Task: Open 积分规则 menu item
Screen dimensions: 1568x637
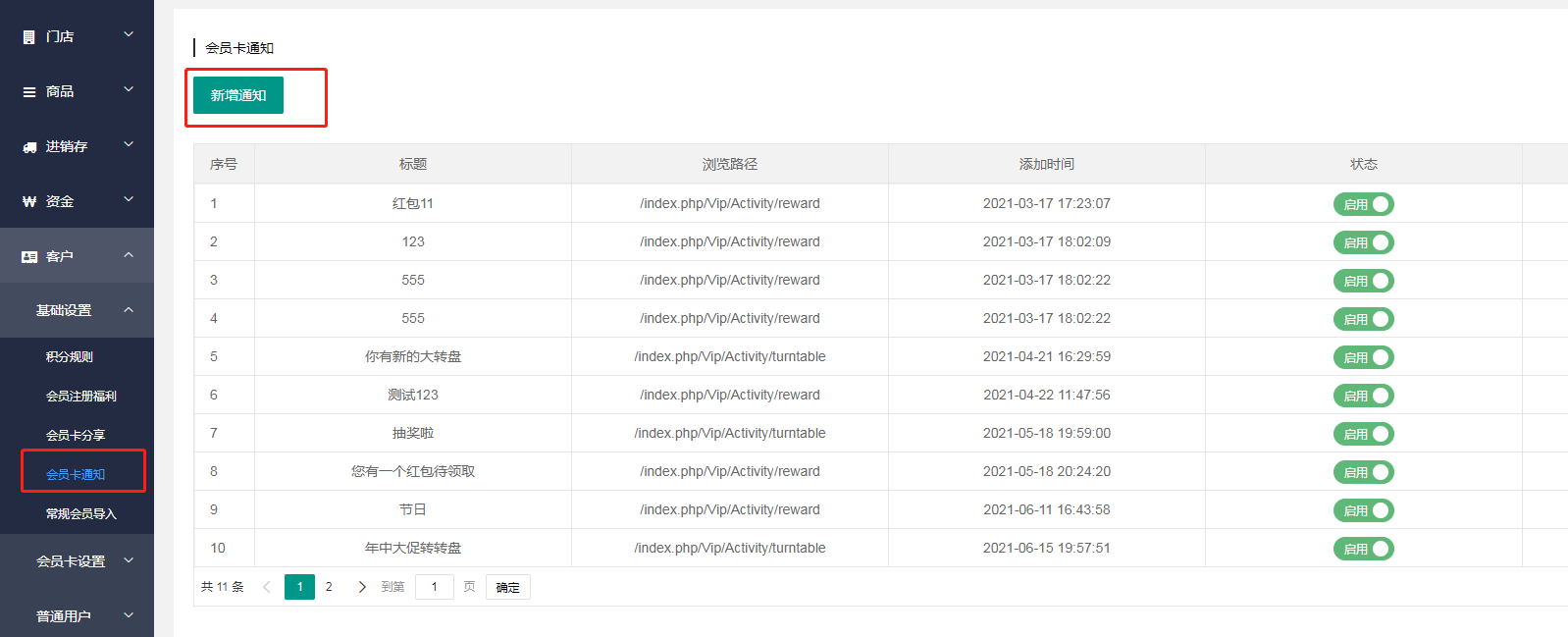Action: click(x=70, y=357)
